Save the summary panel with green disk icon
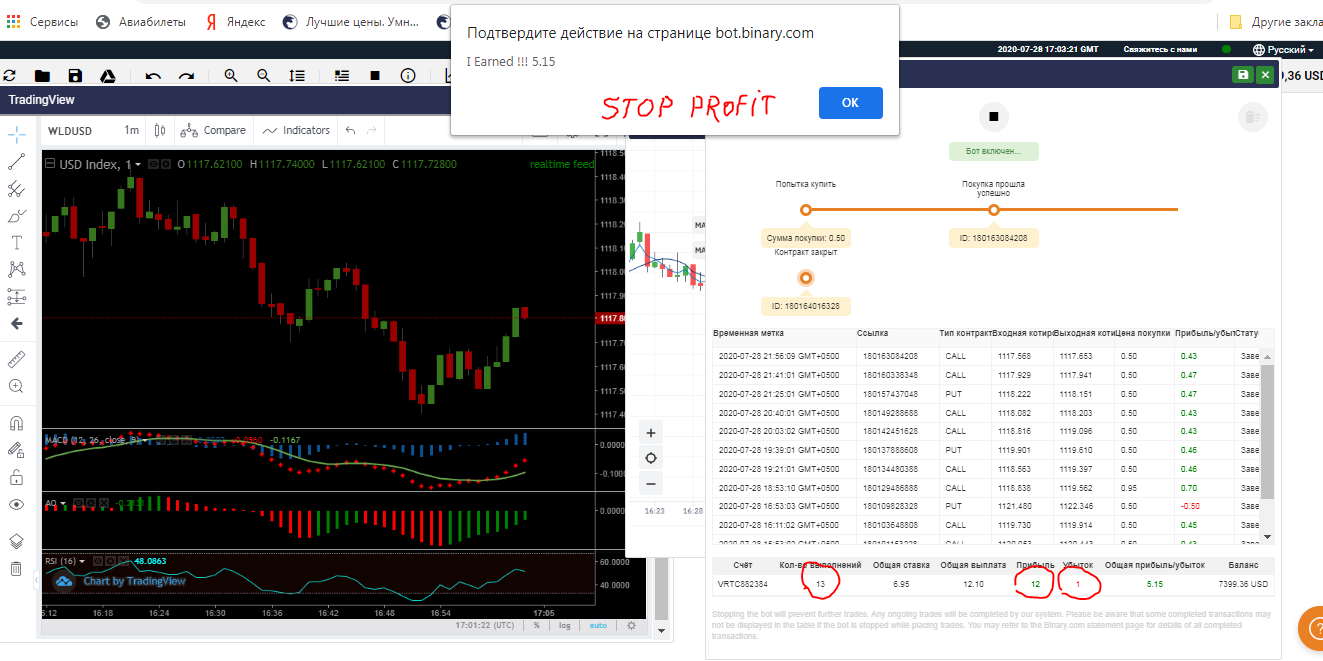The height and width of the screenshot is (661, 1323). pyautogui.click(x=1242, y=75)
